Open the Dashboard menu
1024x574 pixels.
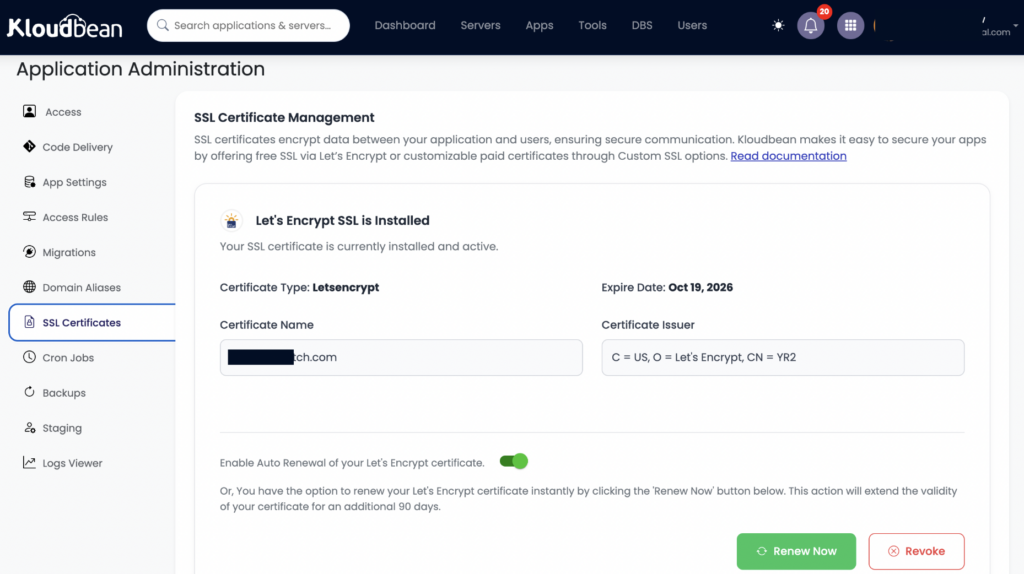pos(405,25)
